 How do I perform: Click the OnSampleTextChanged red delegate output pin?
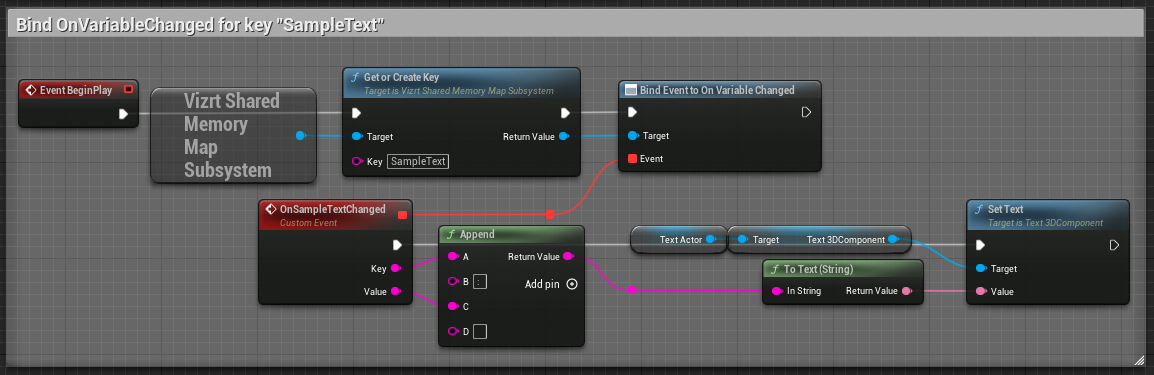(402, 215)
